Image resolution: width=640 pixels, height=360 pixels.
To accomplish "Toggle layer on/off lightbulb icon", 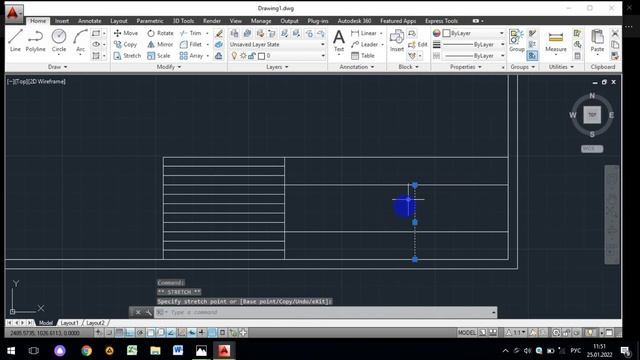I will pos(234,56).
